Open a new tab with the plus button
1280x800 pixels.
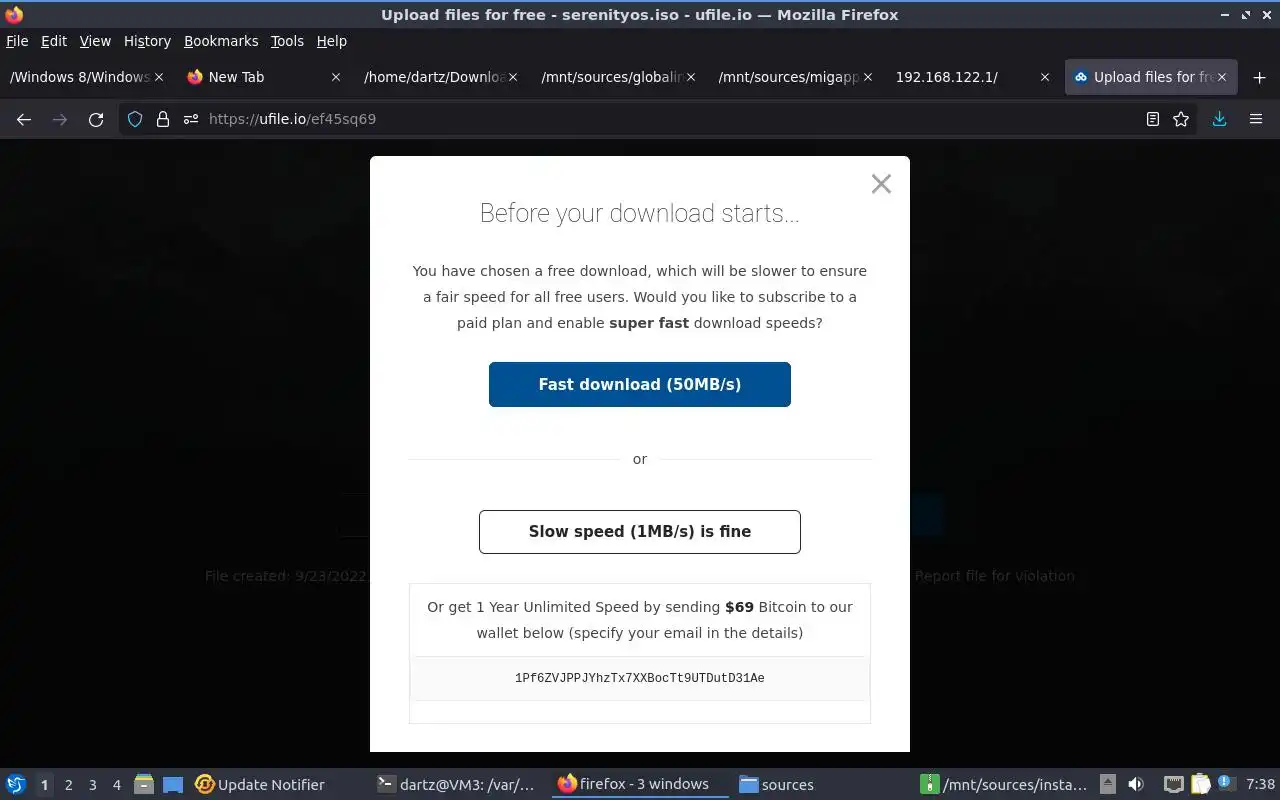coord(1259,77)
